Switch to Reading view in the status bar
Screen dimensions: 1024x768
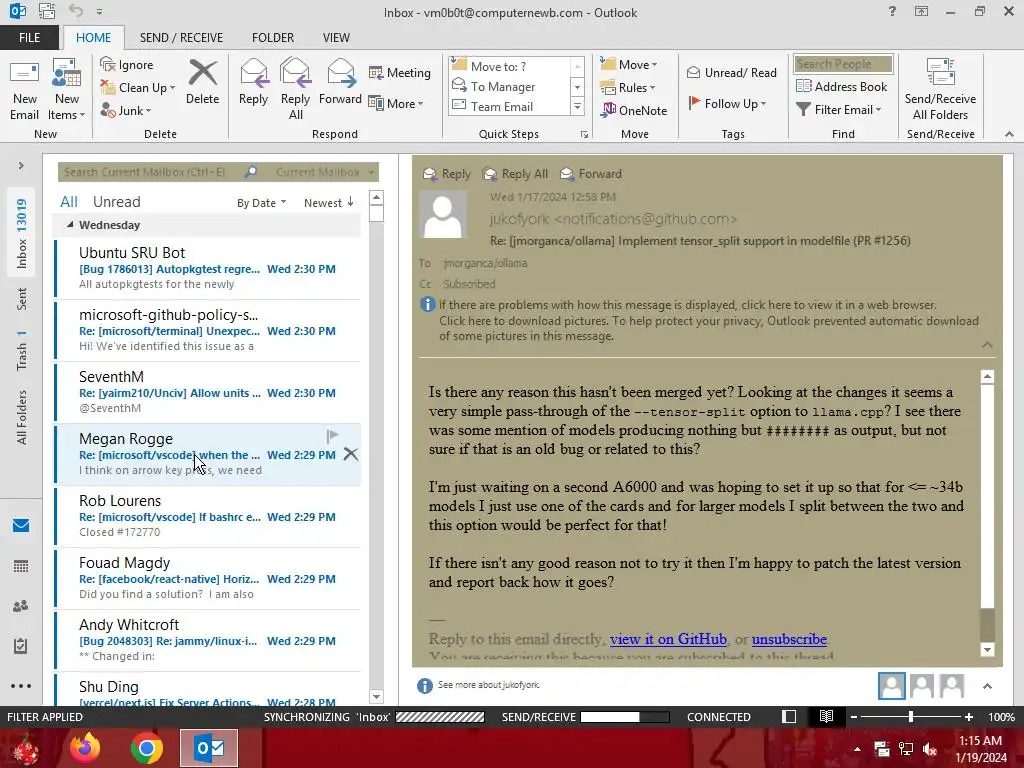pos(826,716)
